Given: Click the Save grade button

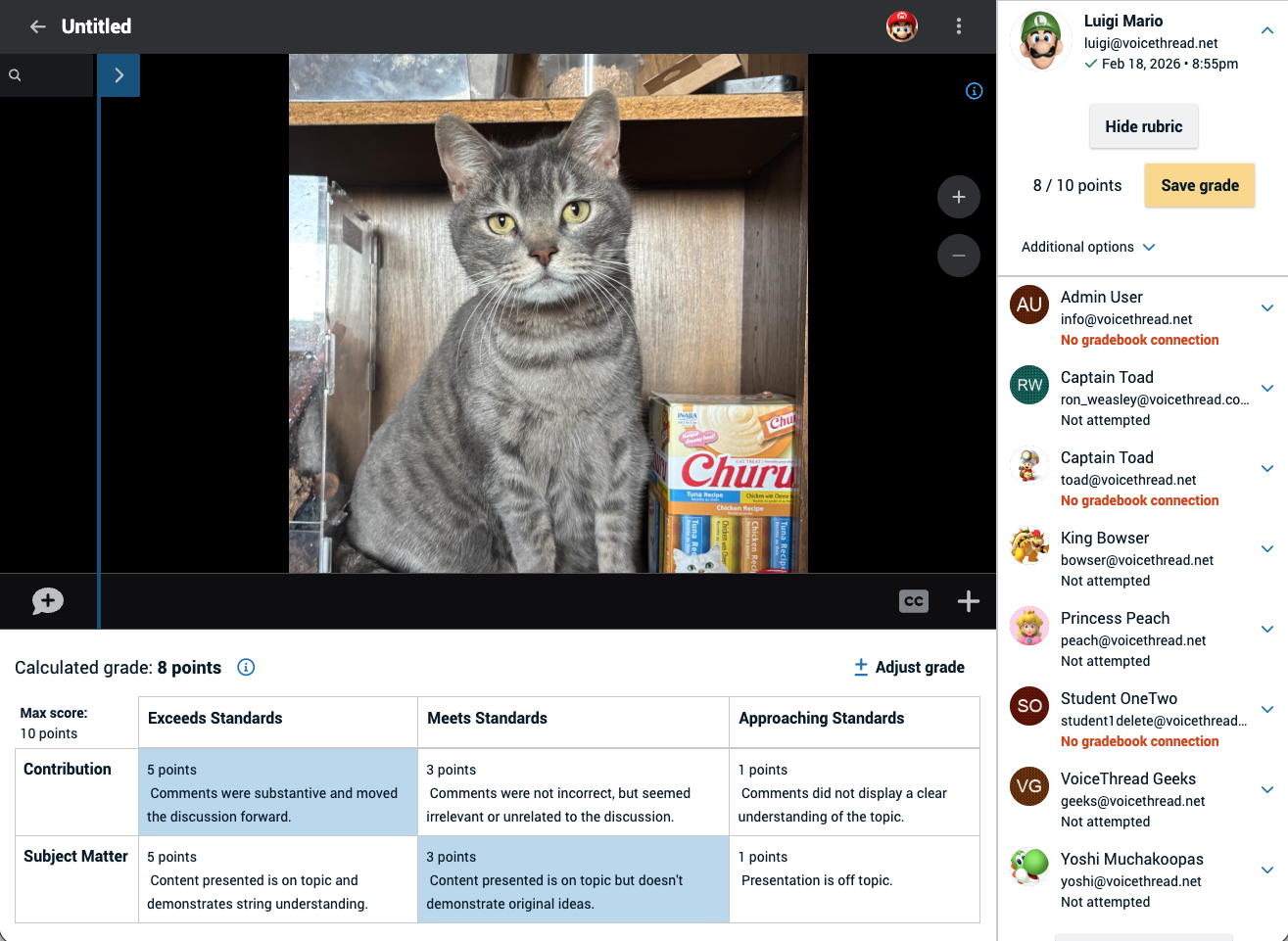Looking at the screenshot, I should 1199,185.
